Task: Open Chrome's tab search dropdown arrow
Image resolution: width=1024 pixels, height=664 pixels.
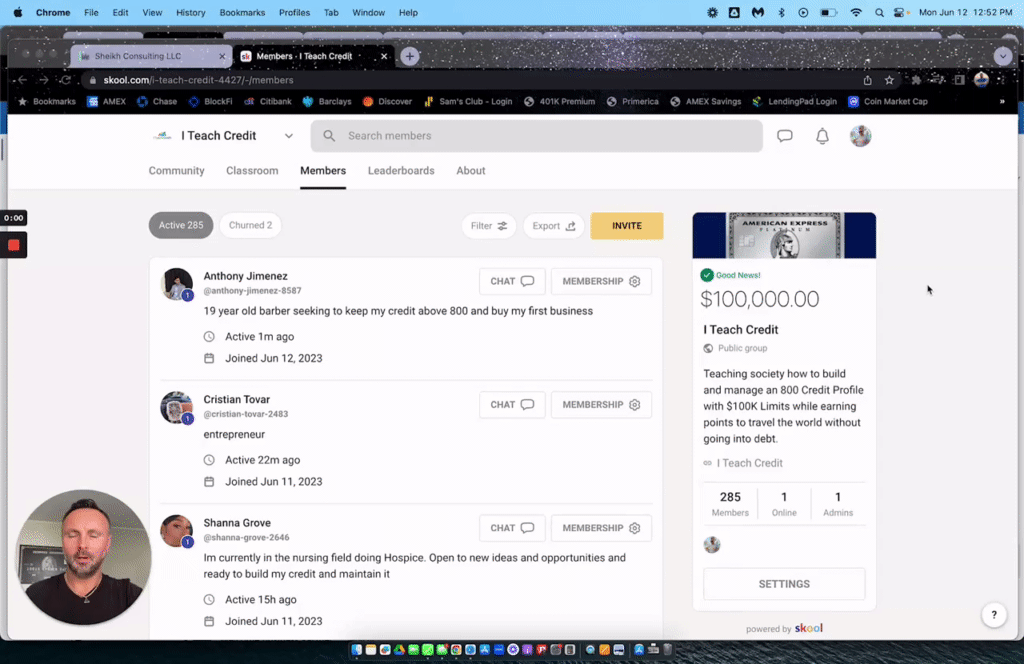Action: [x=1002, y=56]
